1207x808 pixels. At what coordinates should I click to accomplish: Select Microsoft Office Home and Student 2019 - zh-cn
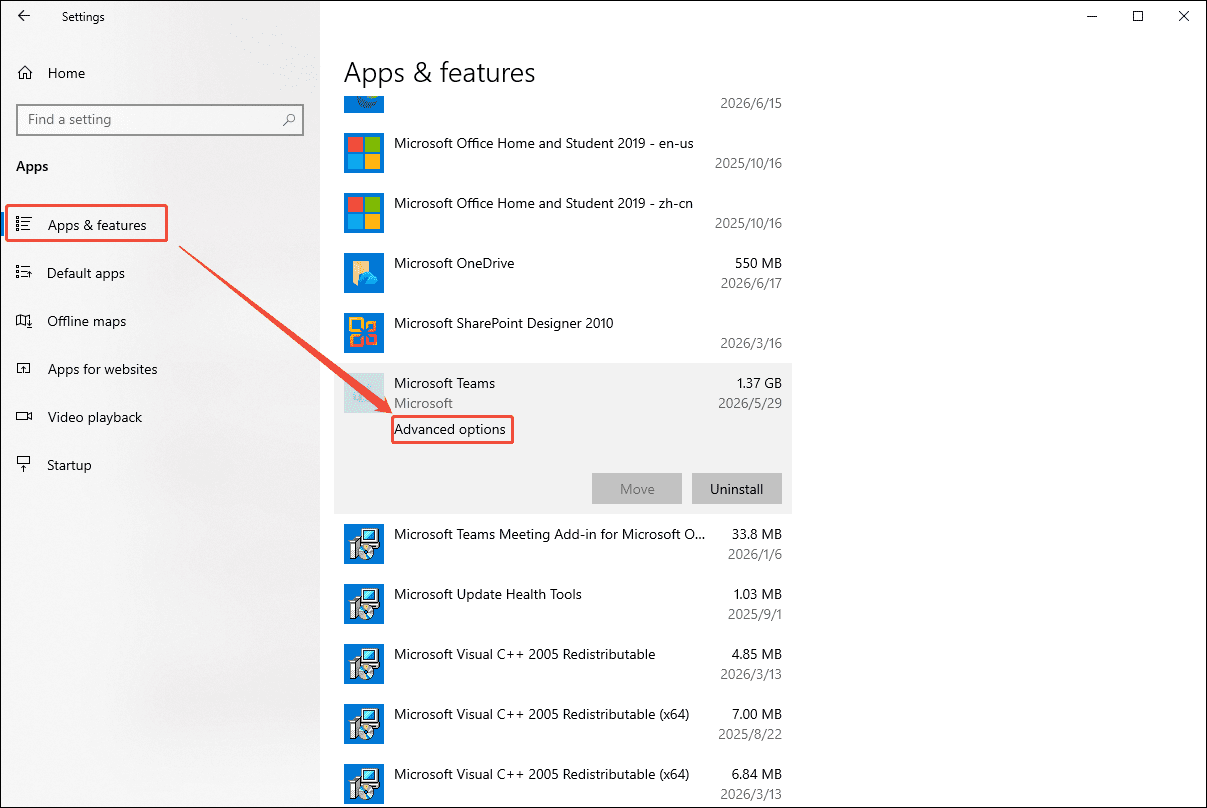pyautogui.click(x=543, y=203)
